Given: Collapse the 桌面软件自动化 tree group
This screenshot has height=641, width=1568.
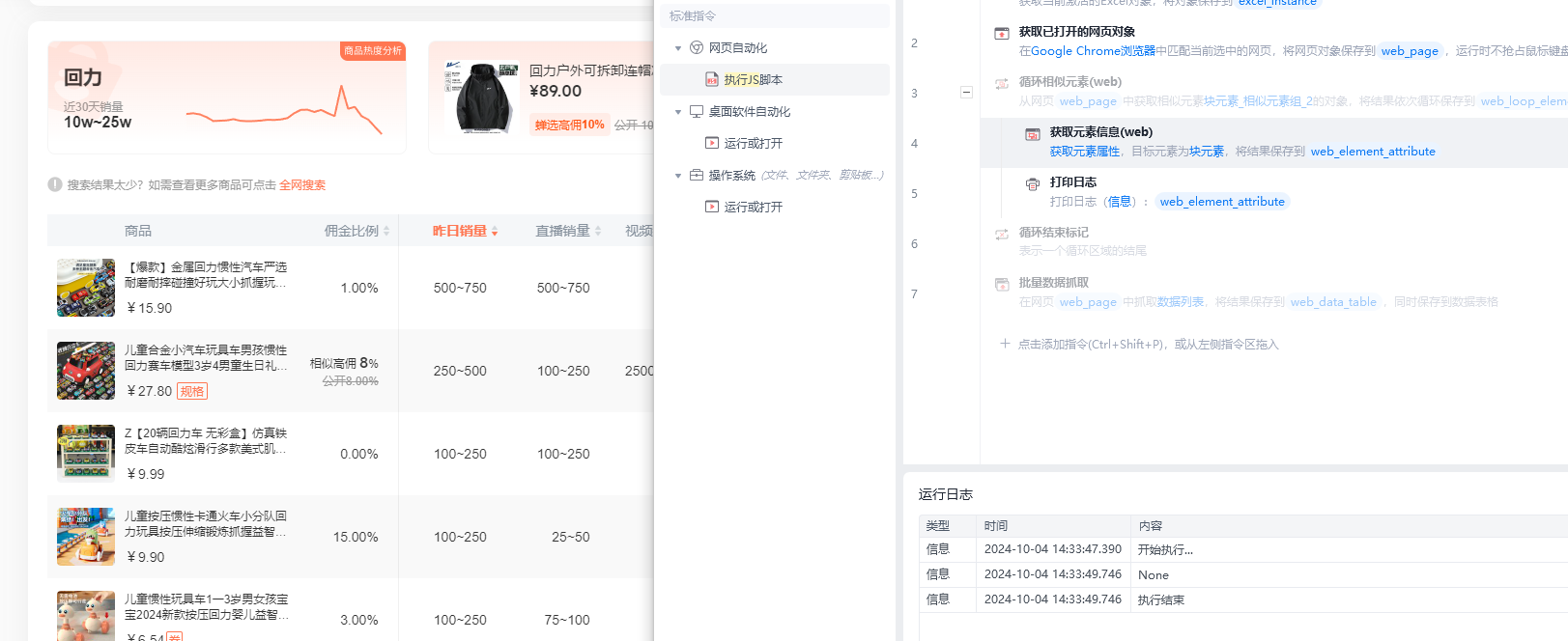Looking at the screenshot, I should tap(678, 112).
